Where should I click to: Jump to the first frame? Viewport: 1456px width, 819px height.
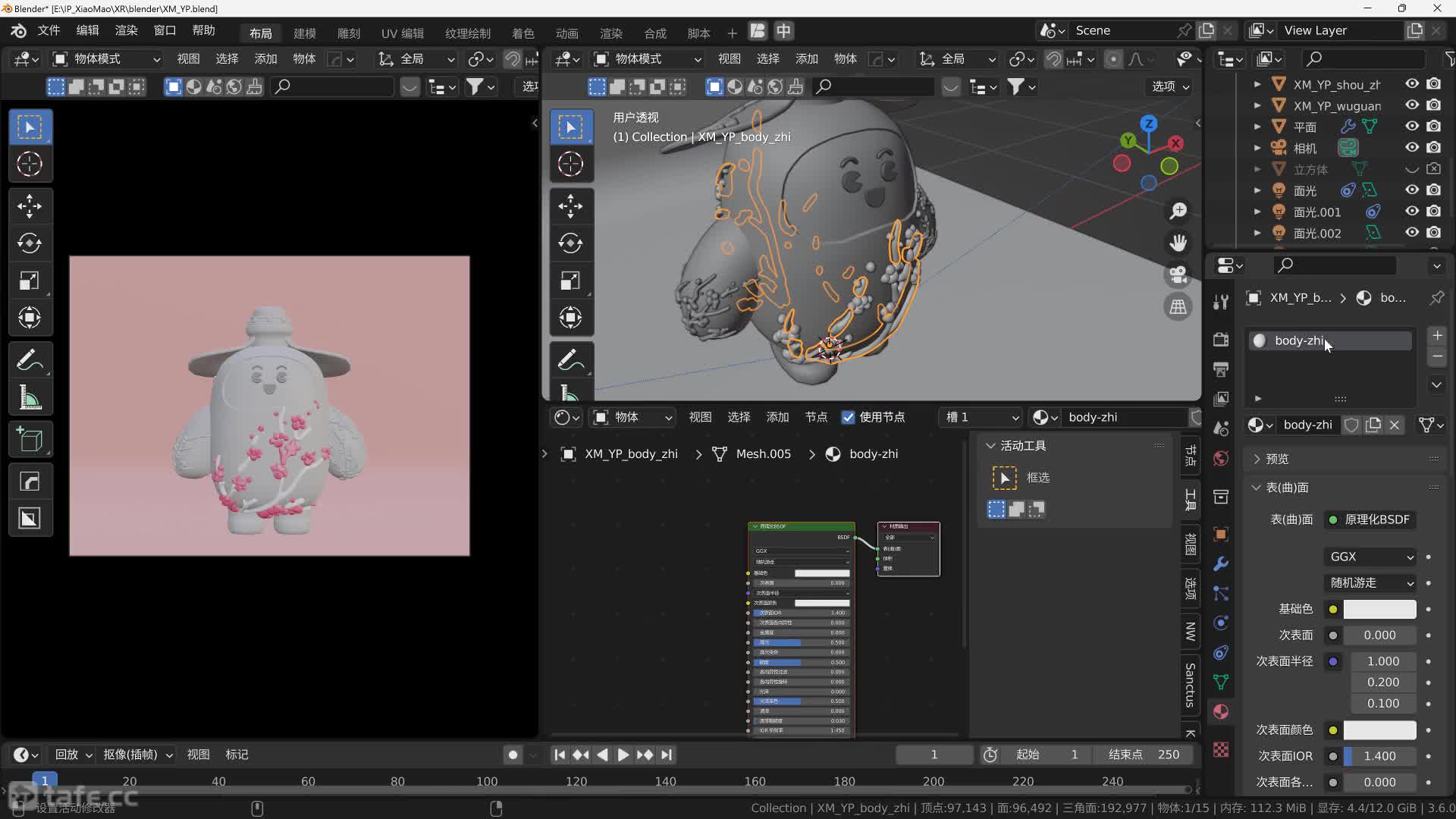click(559, 755)
